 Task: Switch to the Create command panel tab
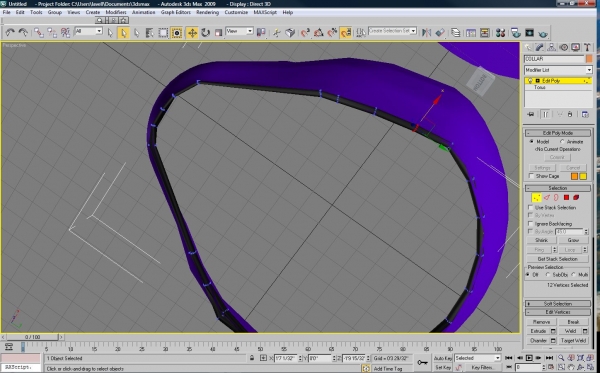coord(528,47)
